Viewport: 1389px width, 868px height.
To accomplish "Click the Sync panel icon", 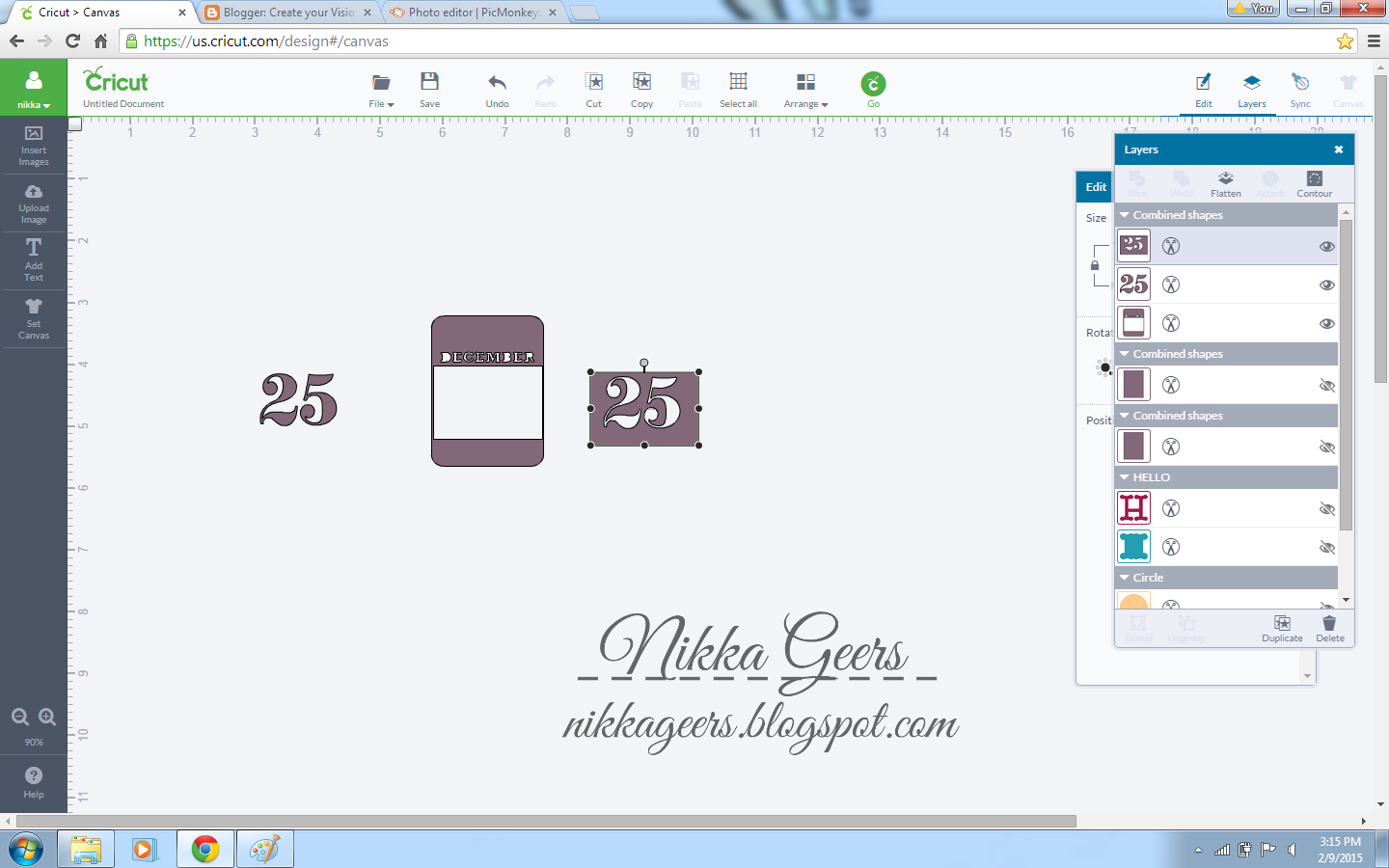I will pyautogui.click(x=1300, y=88).
